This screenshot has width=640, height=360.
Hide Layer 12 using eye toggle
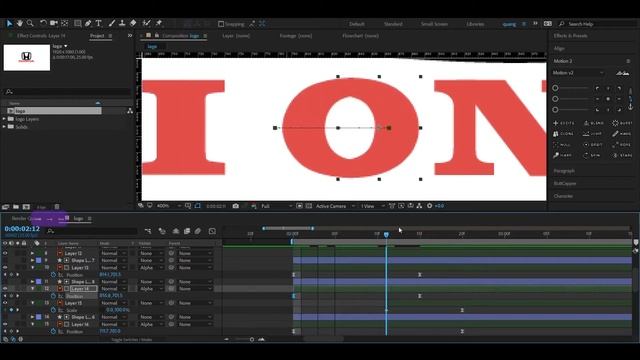tap(5, 253)
